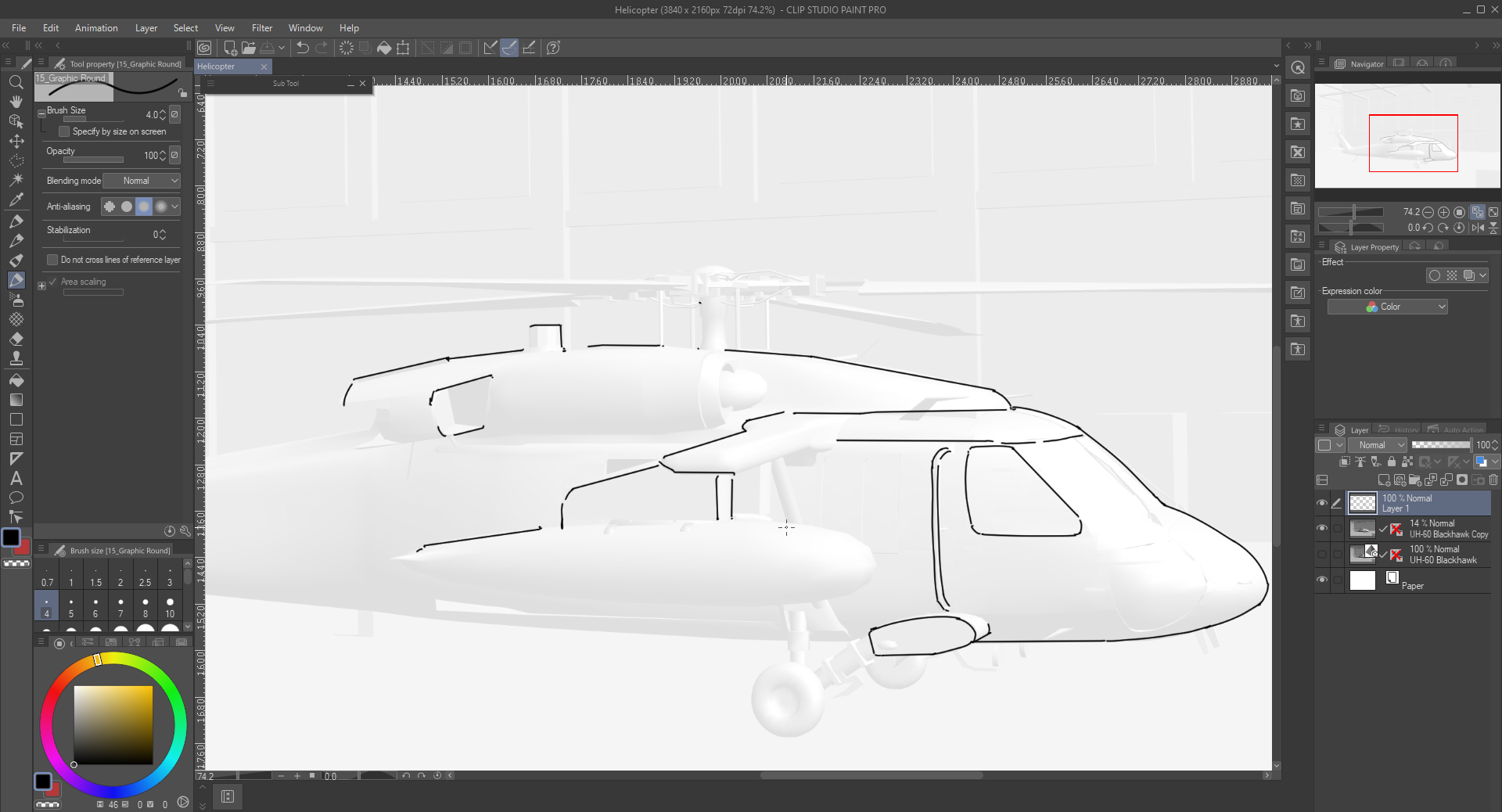Show the UH-60 Blackhawk layer
This screenshot has height=812, width=1502.
[1322, 555]
